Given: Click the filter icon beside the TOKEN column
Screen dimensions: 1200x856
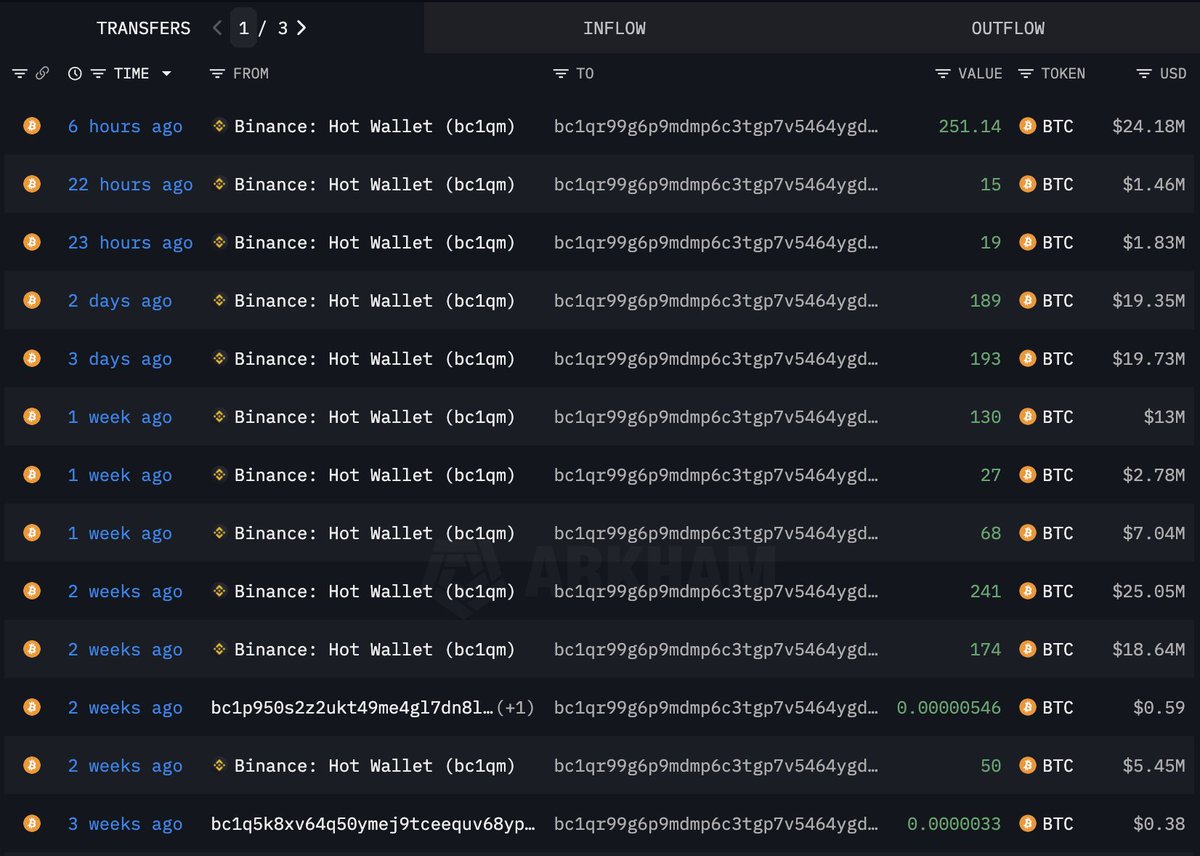Looking at the screenshot, I should 1026,74.
